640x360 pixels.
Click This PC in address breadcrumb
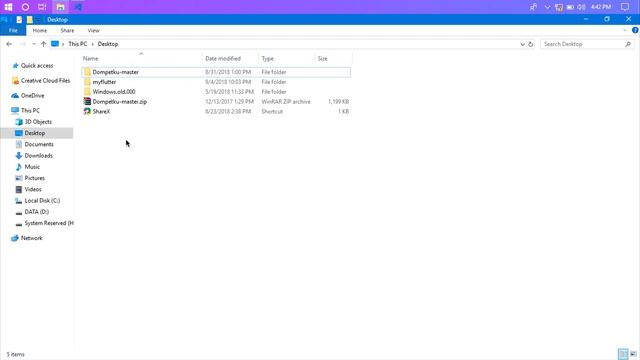78,44
